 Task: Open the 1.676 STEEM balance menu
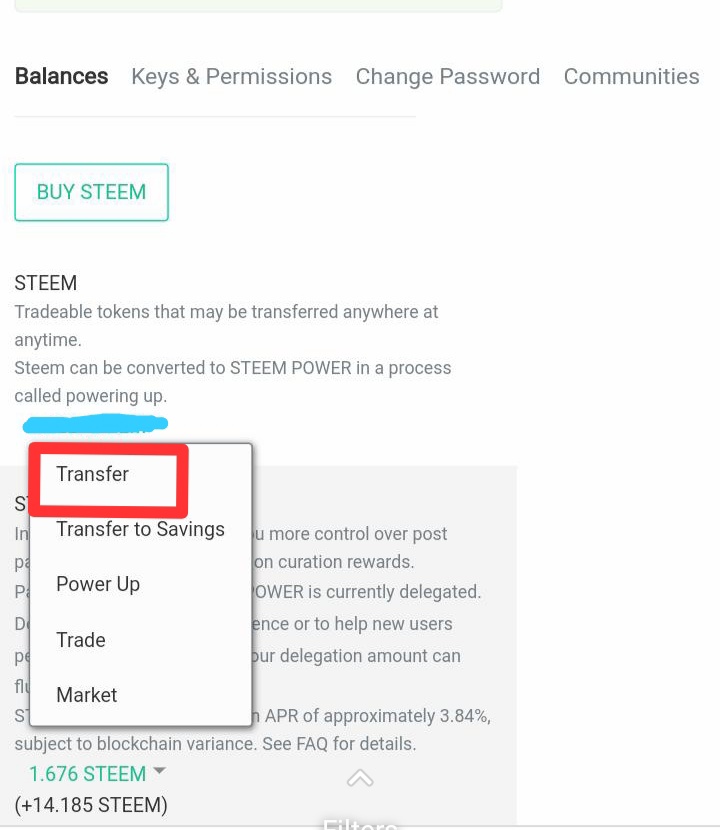pos(87,774)
